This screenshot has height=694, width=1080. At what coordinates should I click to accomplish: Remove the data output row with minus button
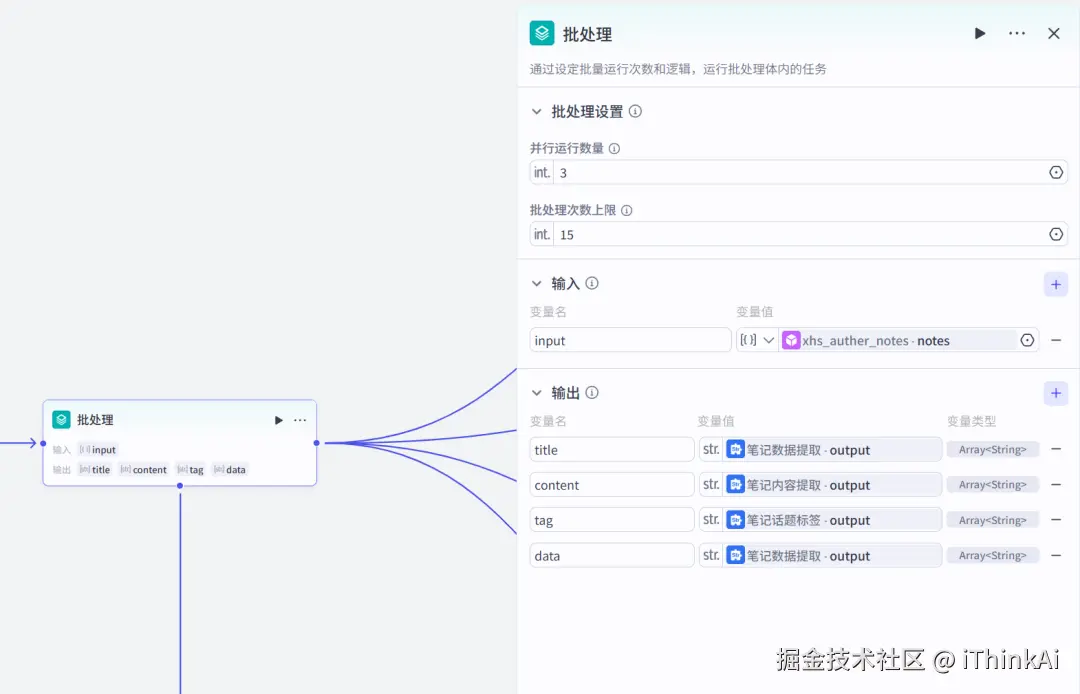point(1056,555)
